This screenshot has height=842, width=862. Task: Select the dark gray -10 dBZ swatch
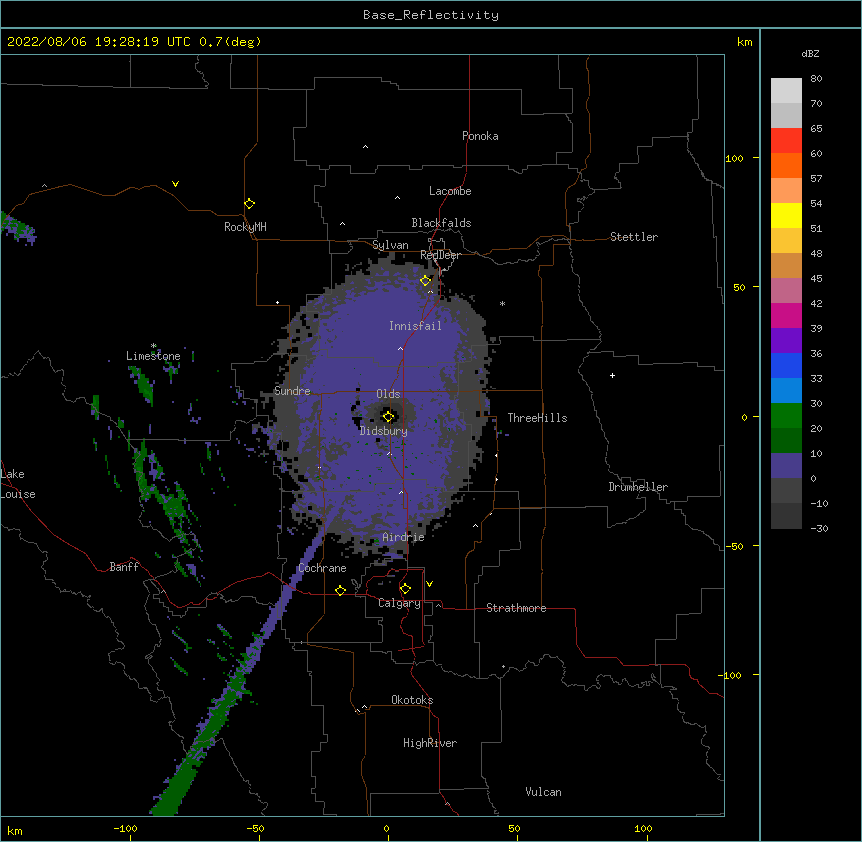[786, 516]
